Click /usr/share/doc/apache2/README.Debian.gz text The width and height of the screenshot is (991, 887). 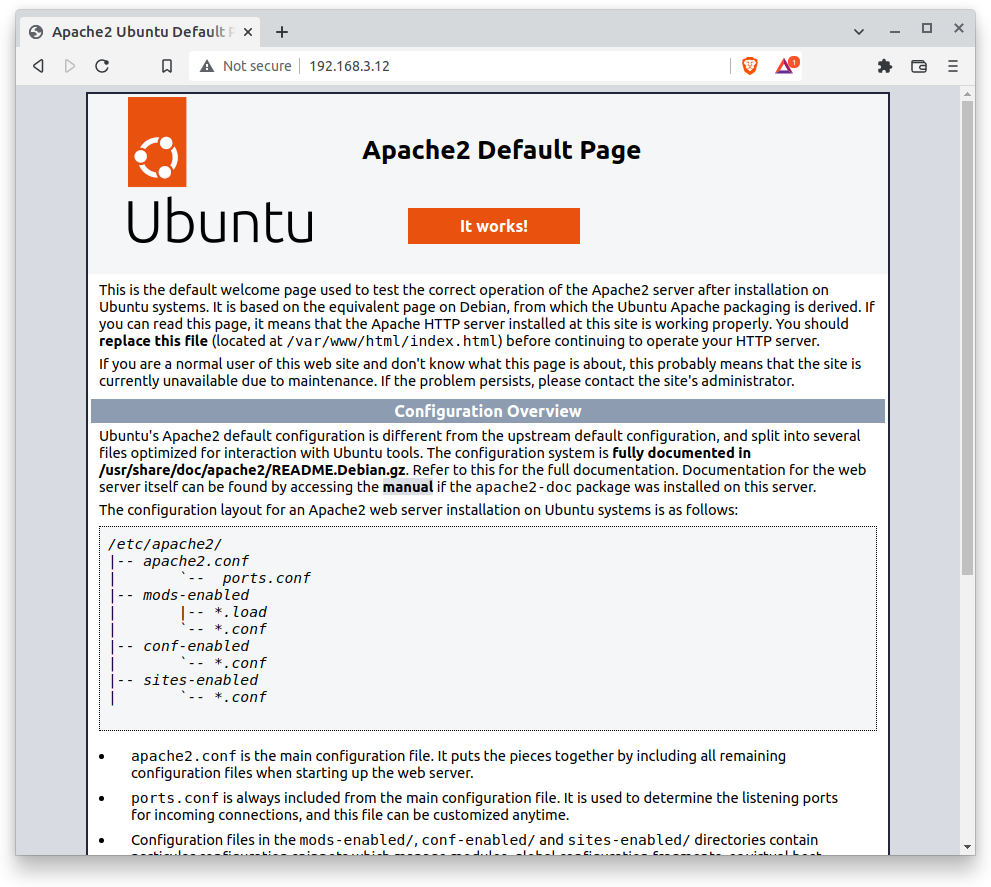point(252,470)
